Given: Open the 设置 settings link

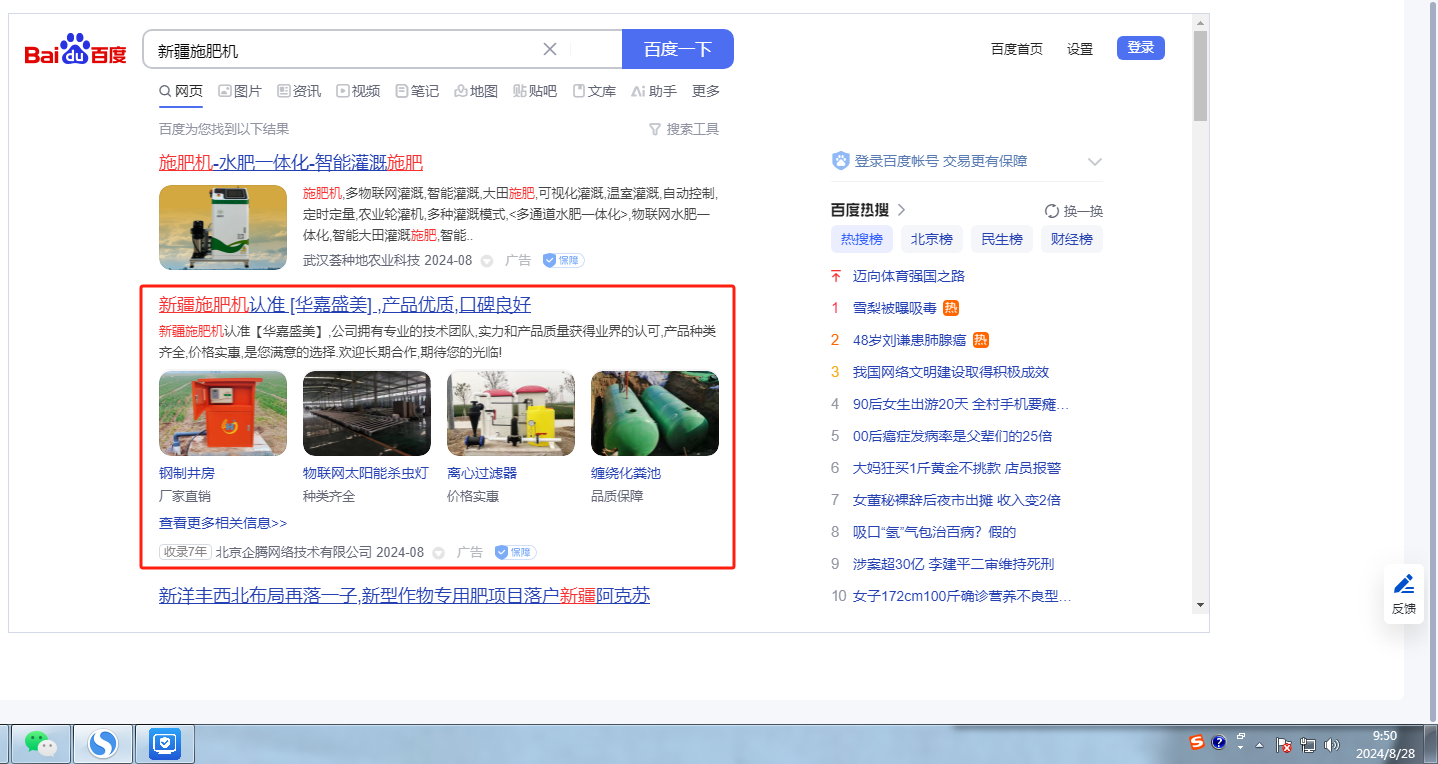Looking at the screenshot, I should [1080, 49].
